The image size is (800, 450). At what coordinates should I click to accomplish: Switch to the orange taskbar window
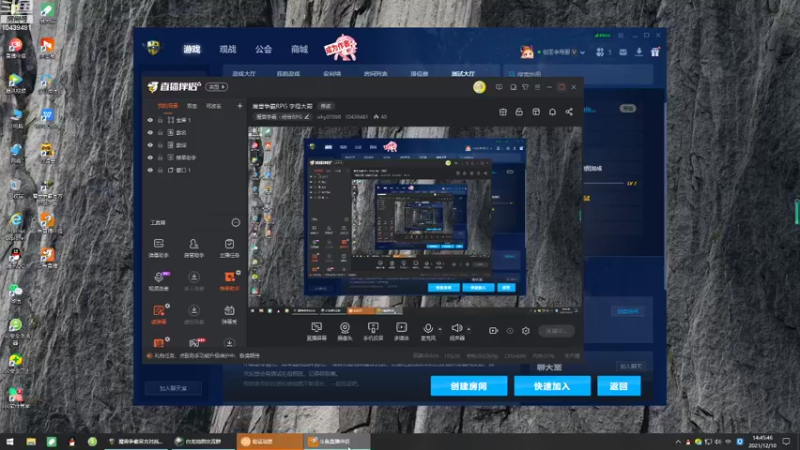269,441
